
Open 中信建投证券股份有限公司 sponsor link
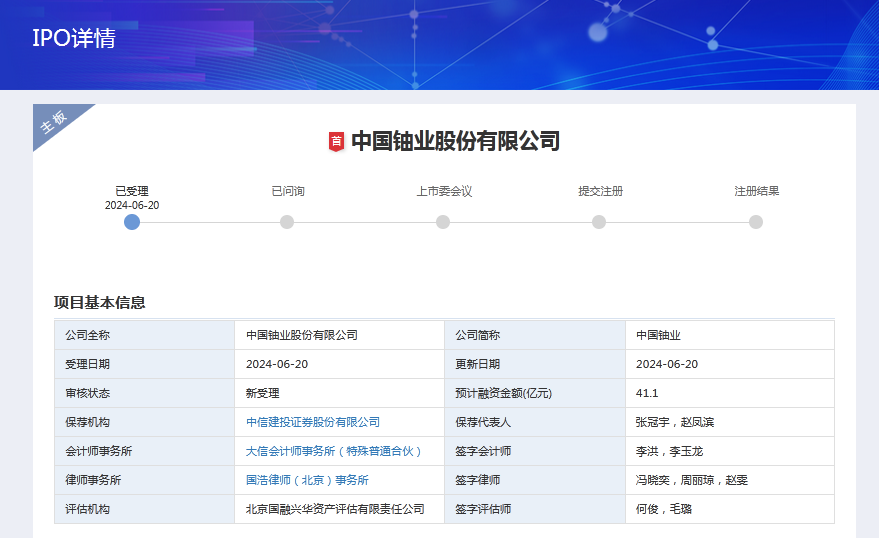pos(313,422)
